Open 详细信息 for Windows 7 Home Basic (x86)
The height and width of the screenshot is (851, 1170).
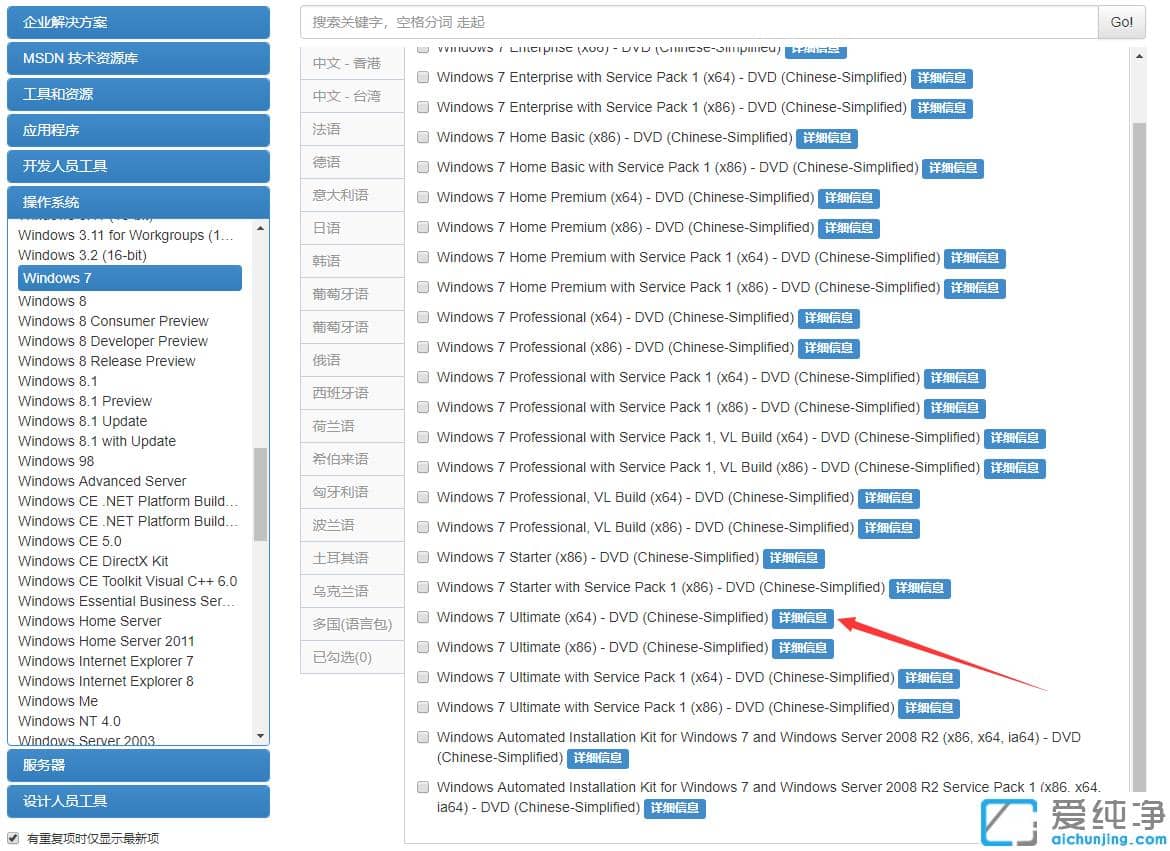click(x=827, y=138)
